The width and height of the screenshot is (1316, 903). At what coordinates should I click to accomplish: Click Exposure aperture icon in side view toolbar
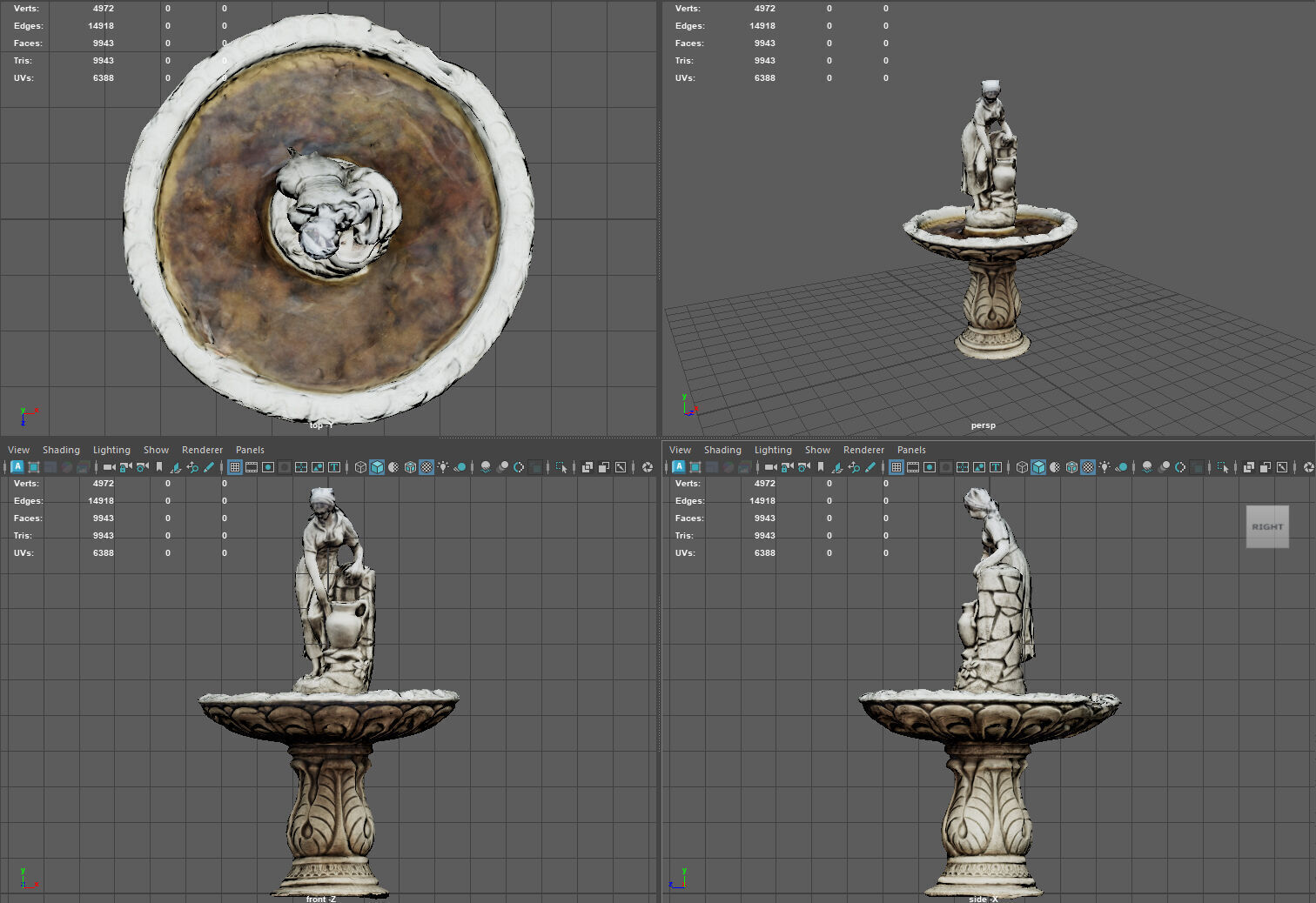pos(1308,467)
